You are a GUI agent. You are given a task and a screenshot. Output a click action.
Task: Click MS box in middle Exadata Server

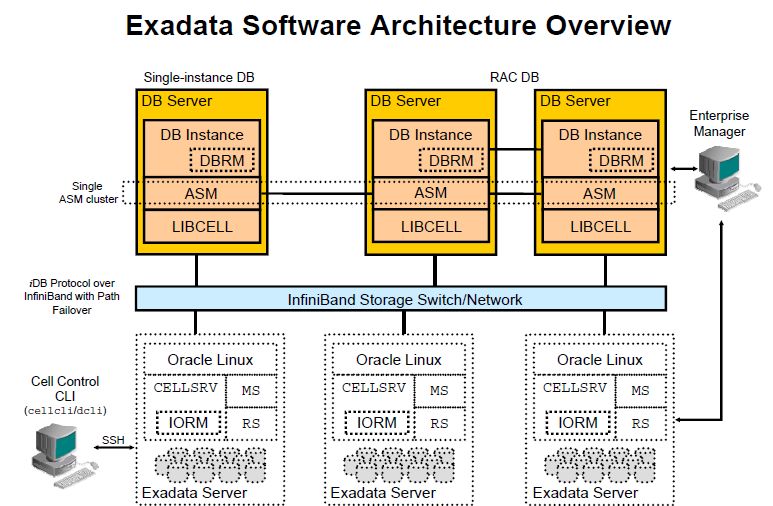439,391
